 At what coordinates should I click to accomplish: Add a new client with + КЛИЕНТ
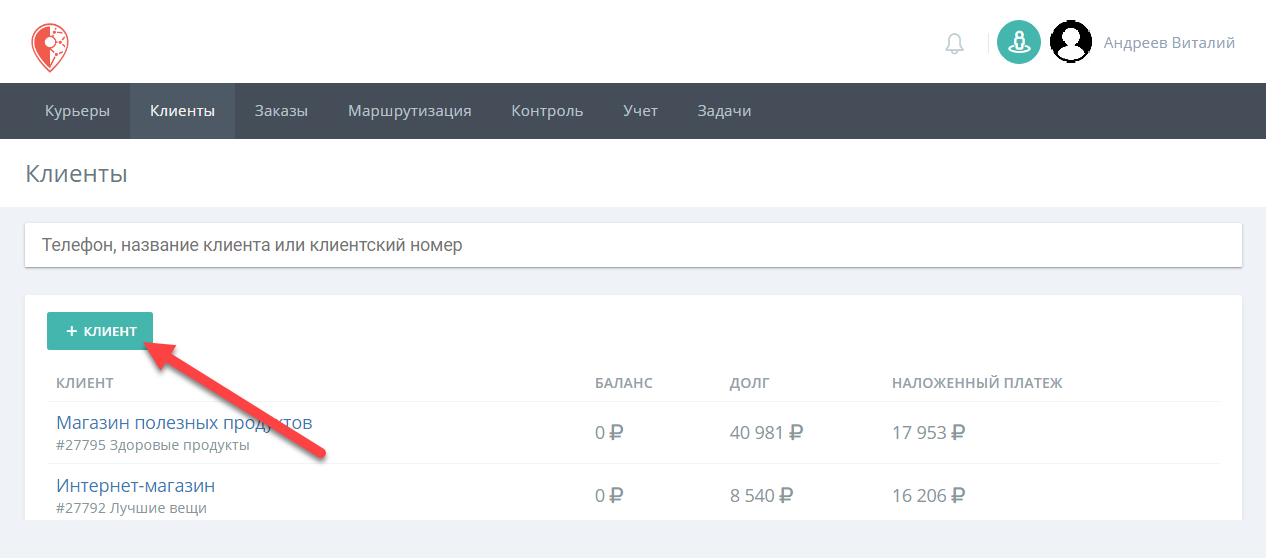100,331
